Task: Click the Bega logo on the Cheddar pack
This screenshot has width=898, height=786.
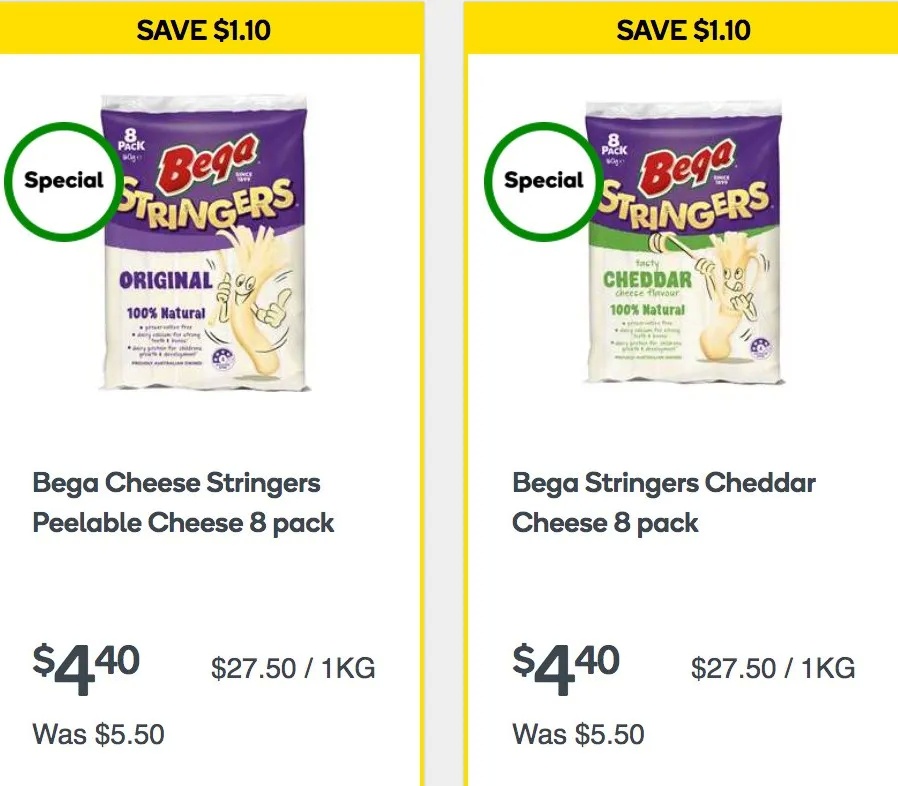Action: [x=687, y=163]
